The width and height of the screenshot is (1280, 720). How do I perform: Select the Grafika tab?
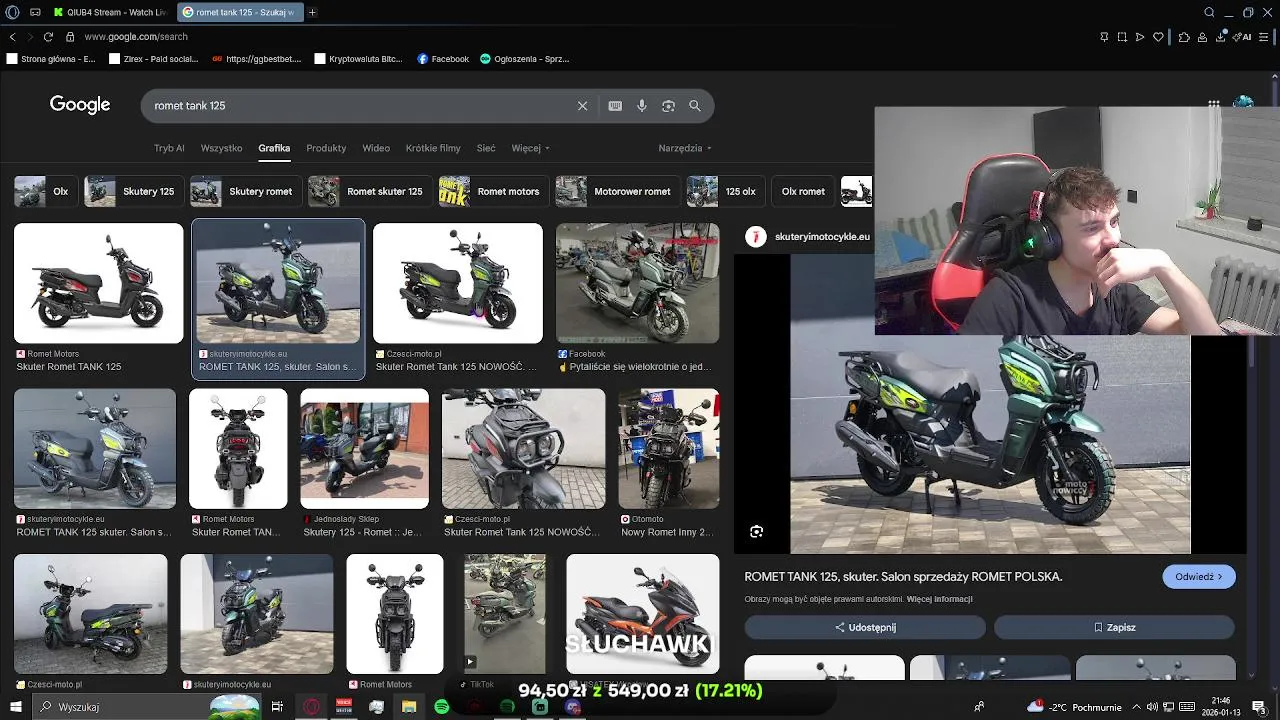pyautogui.click(x=274, y=148)
